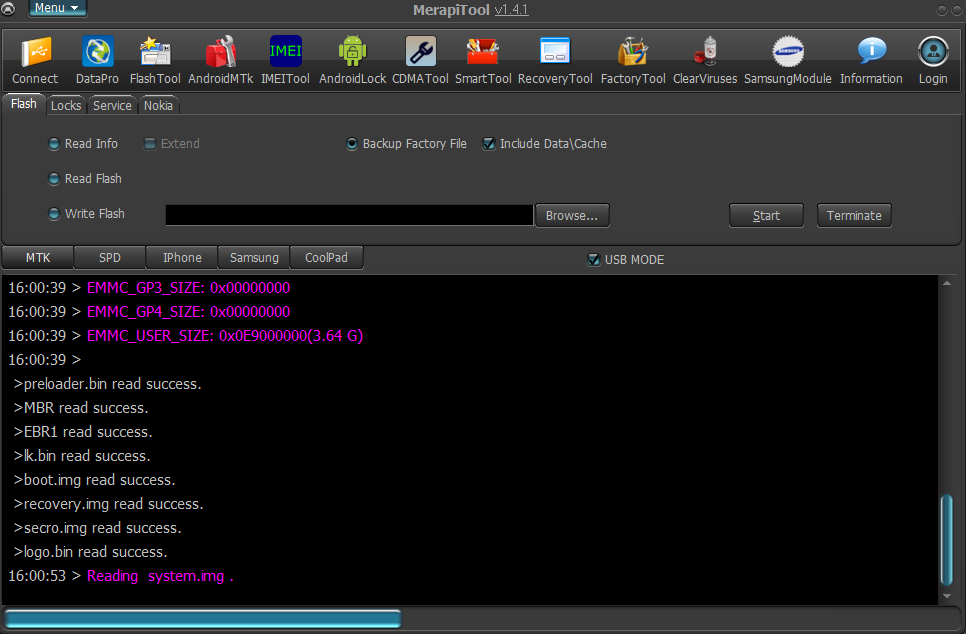
Task: Open the ClearViruses module
Action: [x=705, y=61]
